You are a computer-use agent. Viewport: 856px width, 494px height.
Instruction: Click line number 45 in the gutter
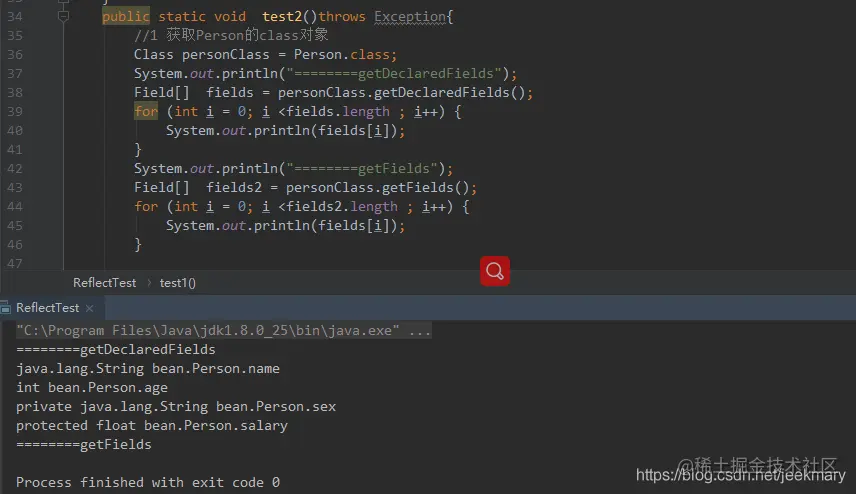pyautogui.click(x=15, y=225)
